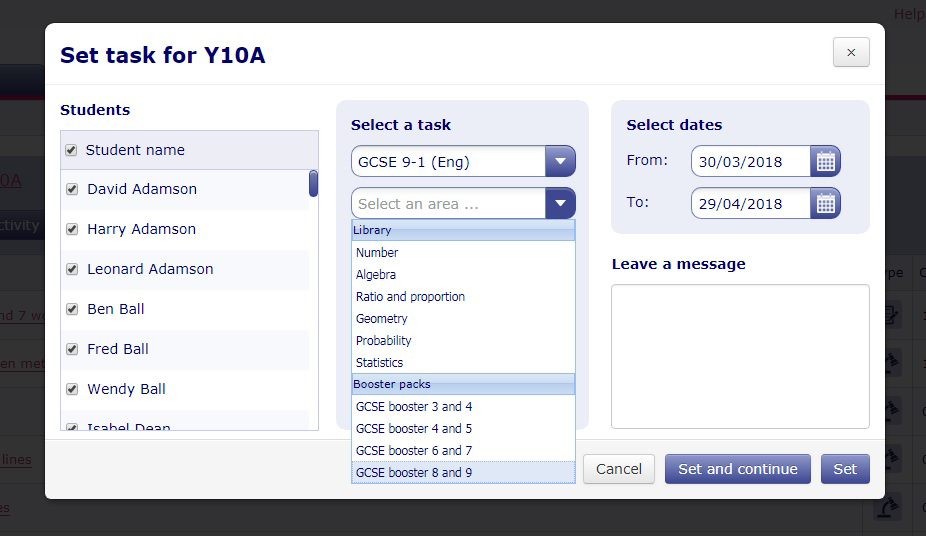Click the From date text field
This screenshot has width=926, height=536.
point(751,161)
